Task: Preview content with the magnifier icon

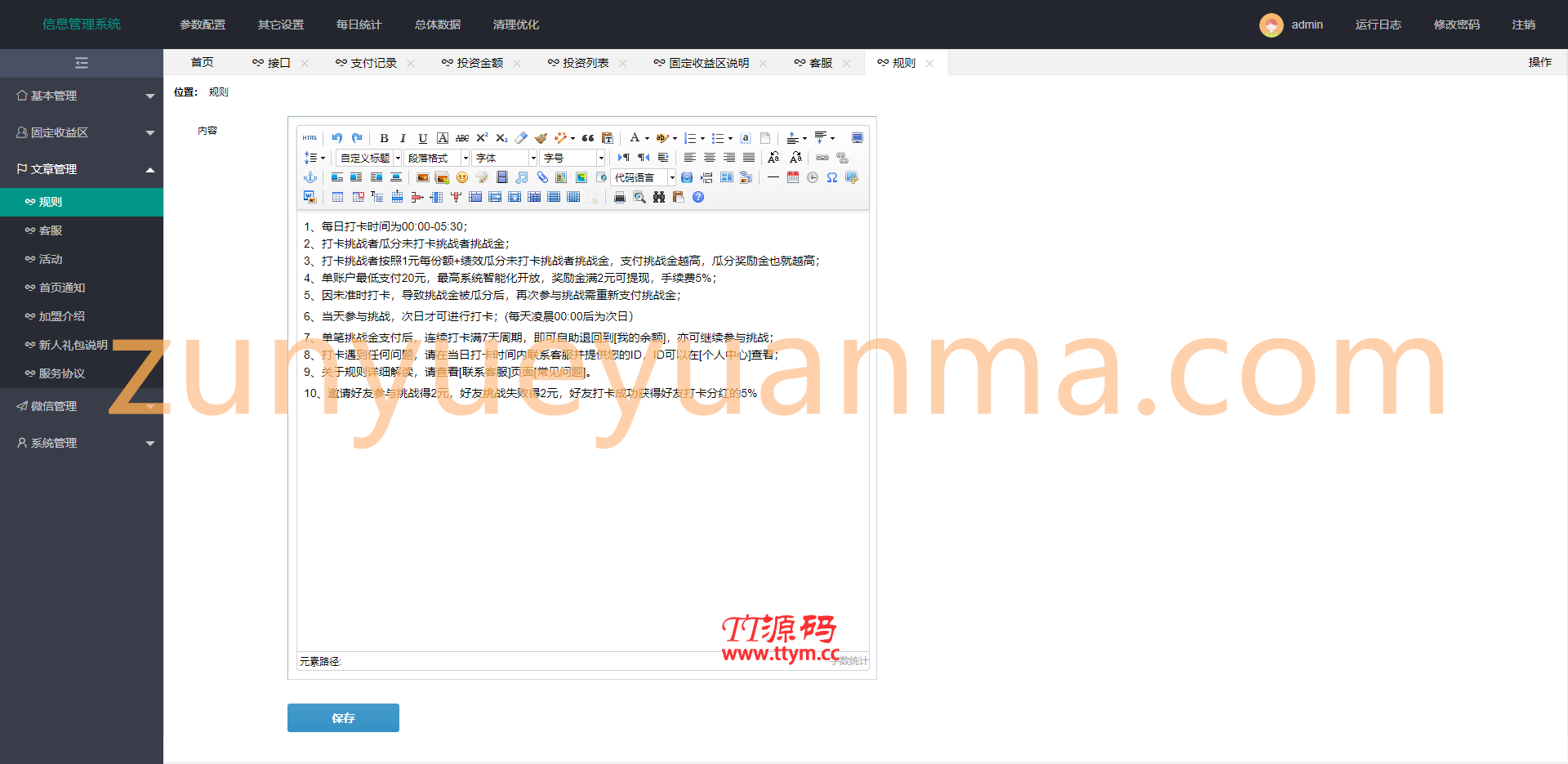Action: click(x=639, y=197)
